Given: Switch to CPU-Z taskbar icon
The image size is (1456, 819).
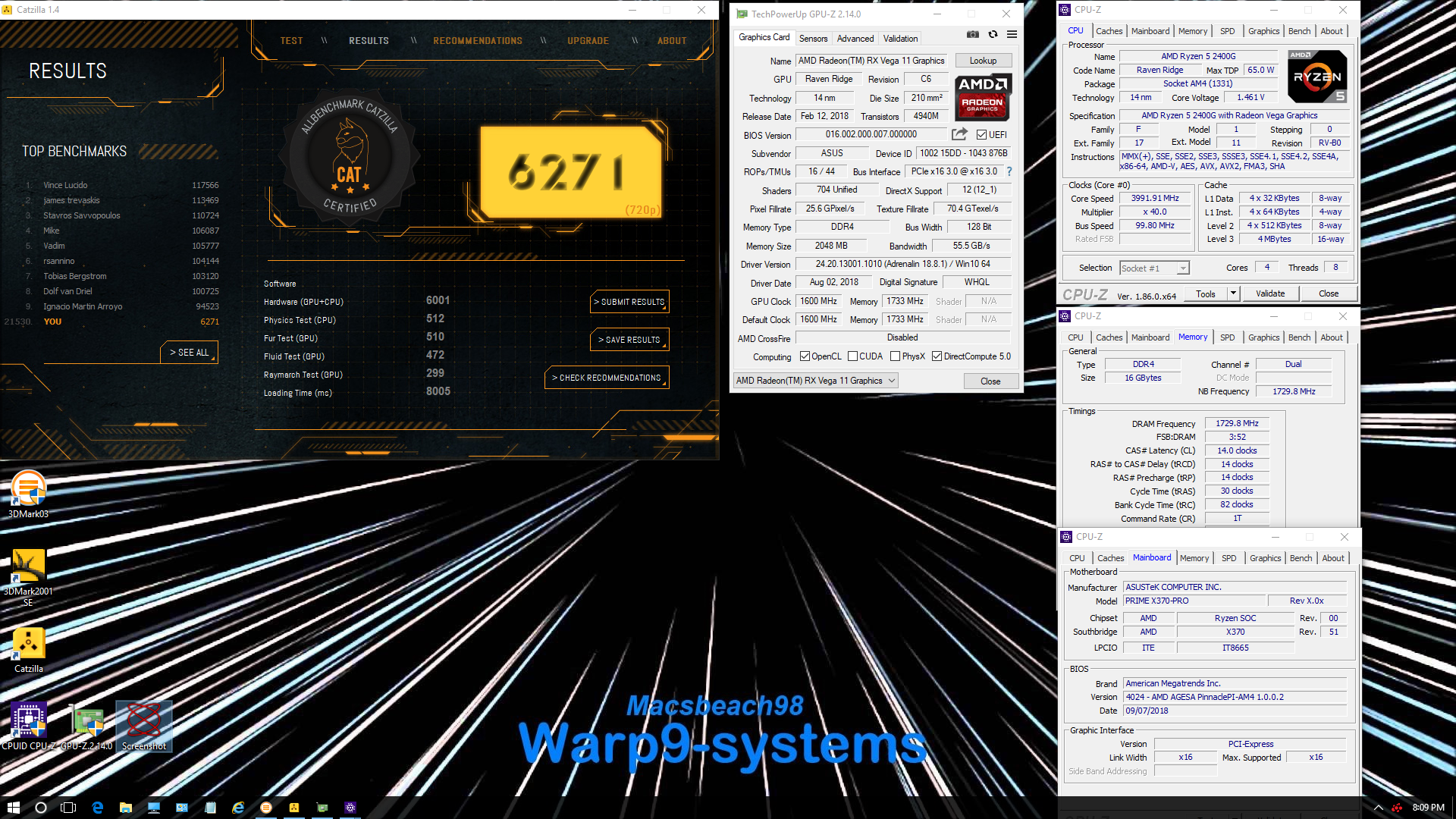Looking at the screenshot, I should click(350, 808).
